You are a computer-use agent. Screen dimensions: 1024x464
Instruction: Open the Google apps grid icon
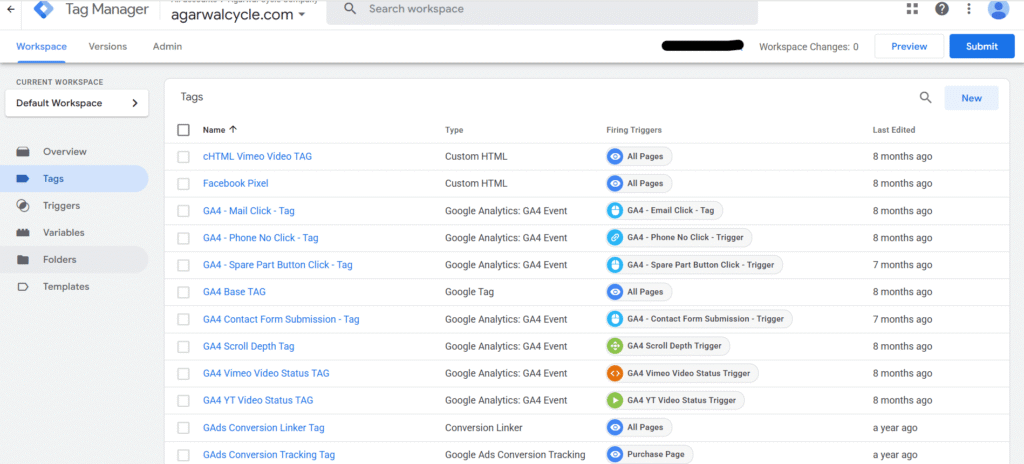click(912, 8)
